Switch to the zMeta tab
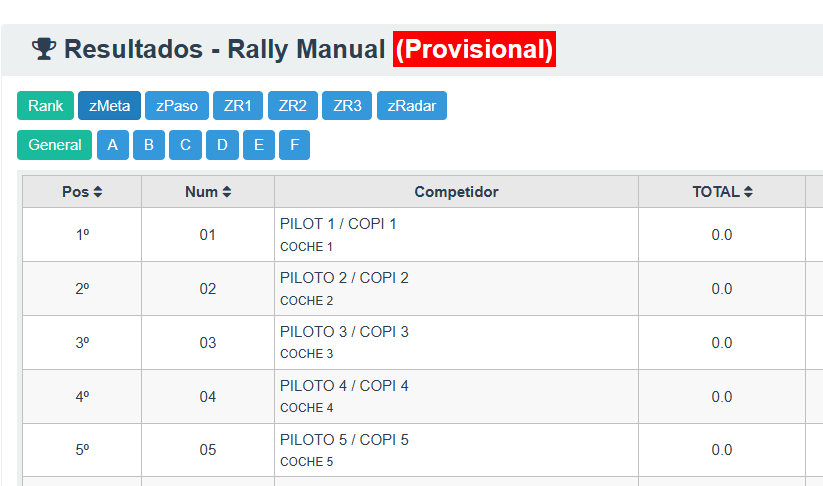 (x=109, y=106)
